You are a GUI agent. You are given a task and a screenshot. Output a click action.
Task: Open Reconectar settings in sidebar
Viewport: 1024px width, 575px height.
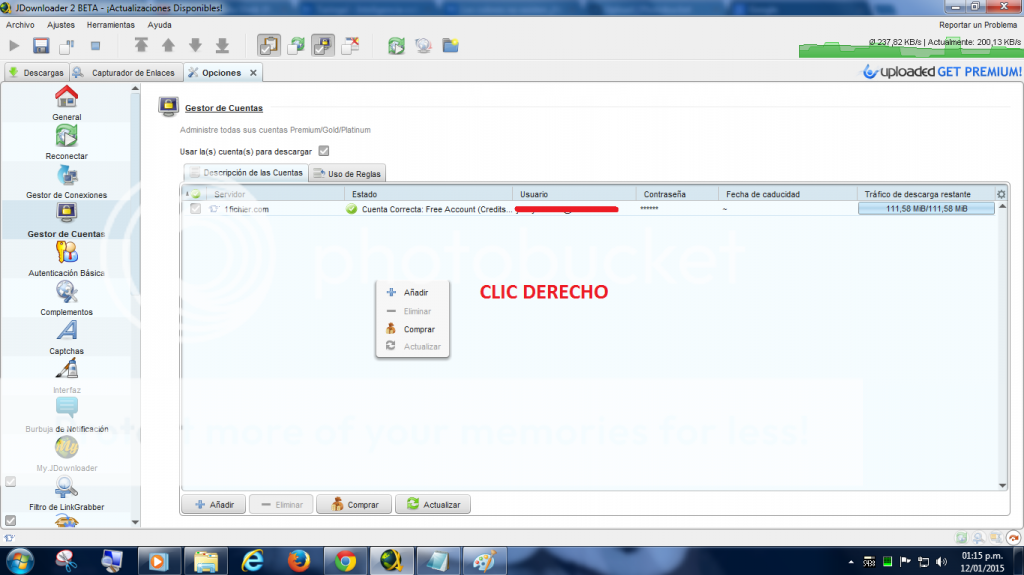point(67,142)
